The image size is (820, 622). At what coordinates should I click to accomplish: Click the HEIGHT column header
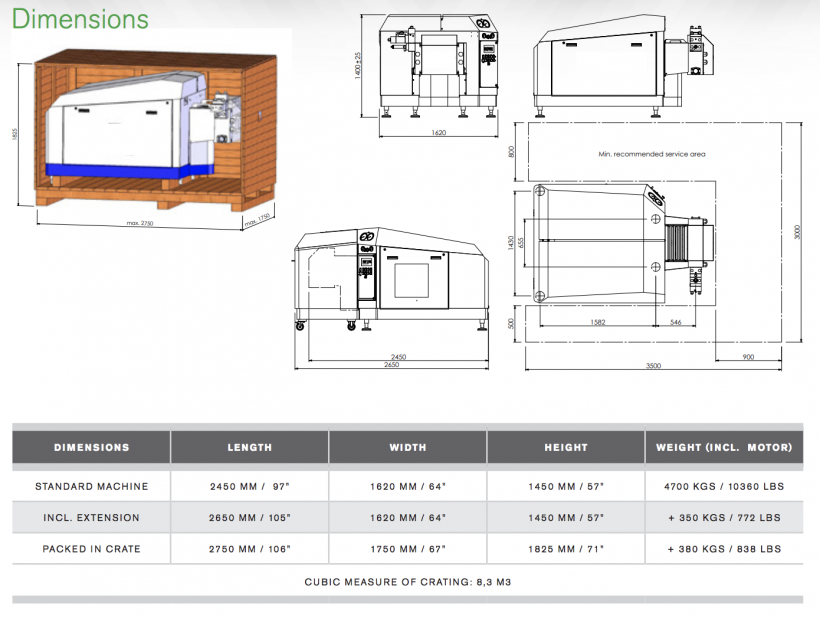565,447
